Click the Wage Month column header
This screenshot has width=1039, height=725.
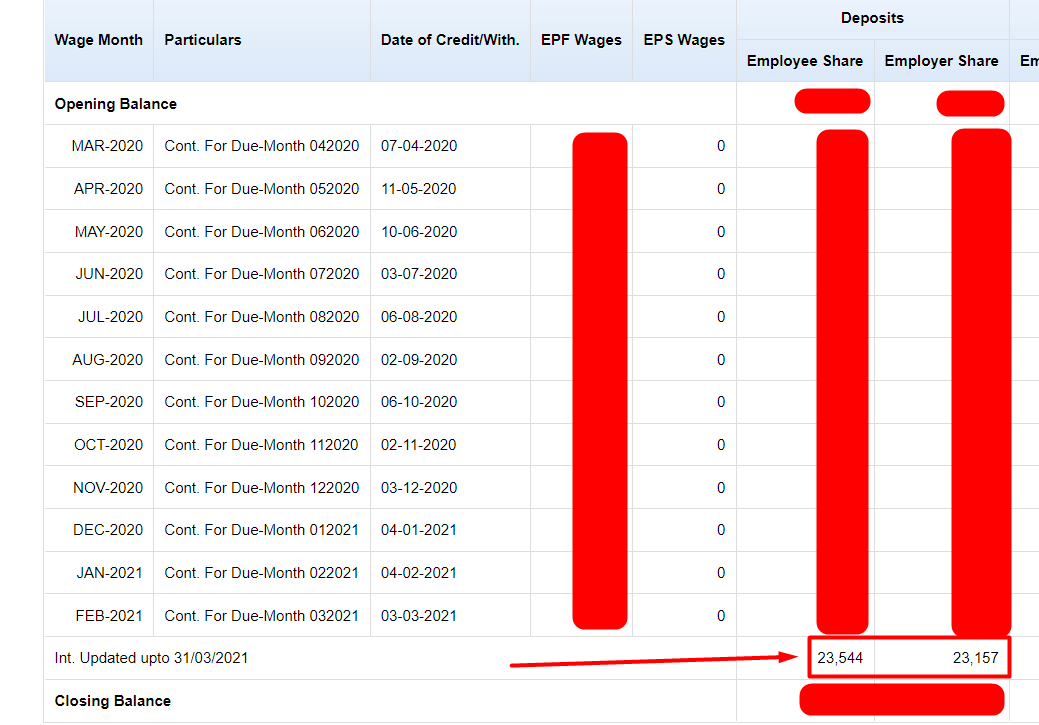pos(98,40)
